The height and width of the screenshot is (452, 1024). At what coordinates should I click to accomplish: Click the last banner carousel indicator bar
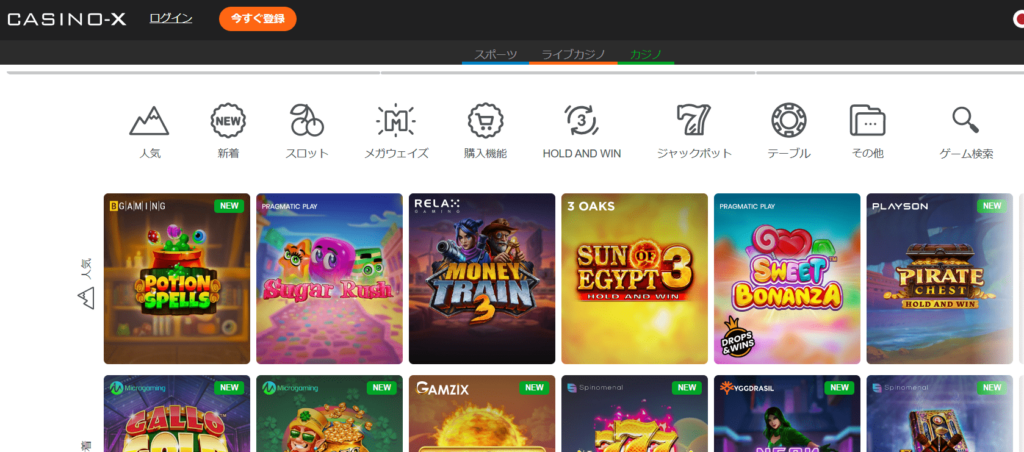pos(890,73)
